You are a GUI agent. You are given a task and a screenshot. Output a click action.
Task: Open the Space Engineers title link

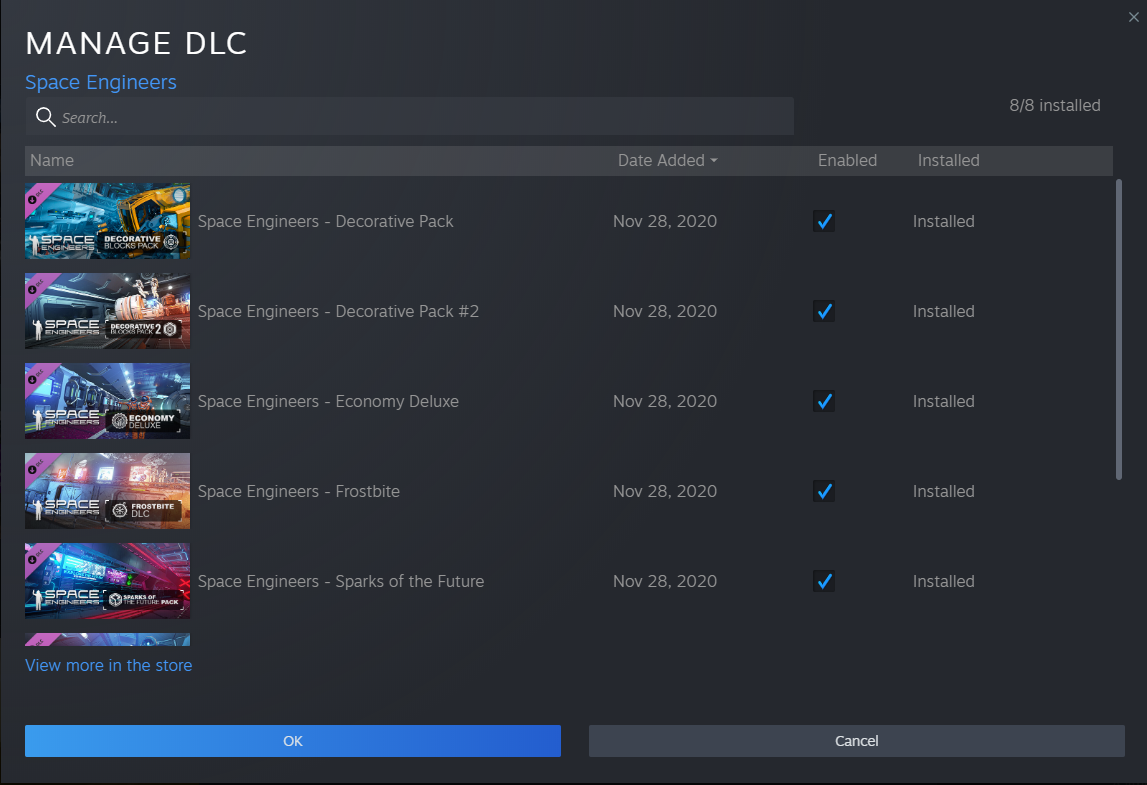coord(101,82)
